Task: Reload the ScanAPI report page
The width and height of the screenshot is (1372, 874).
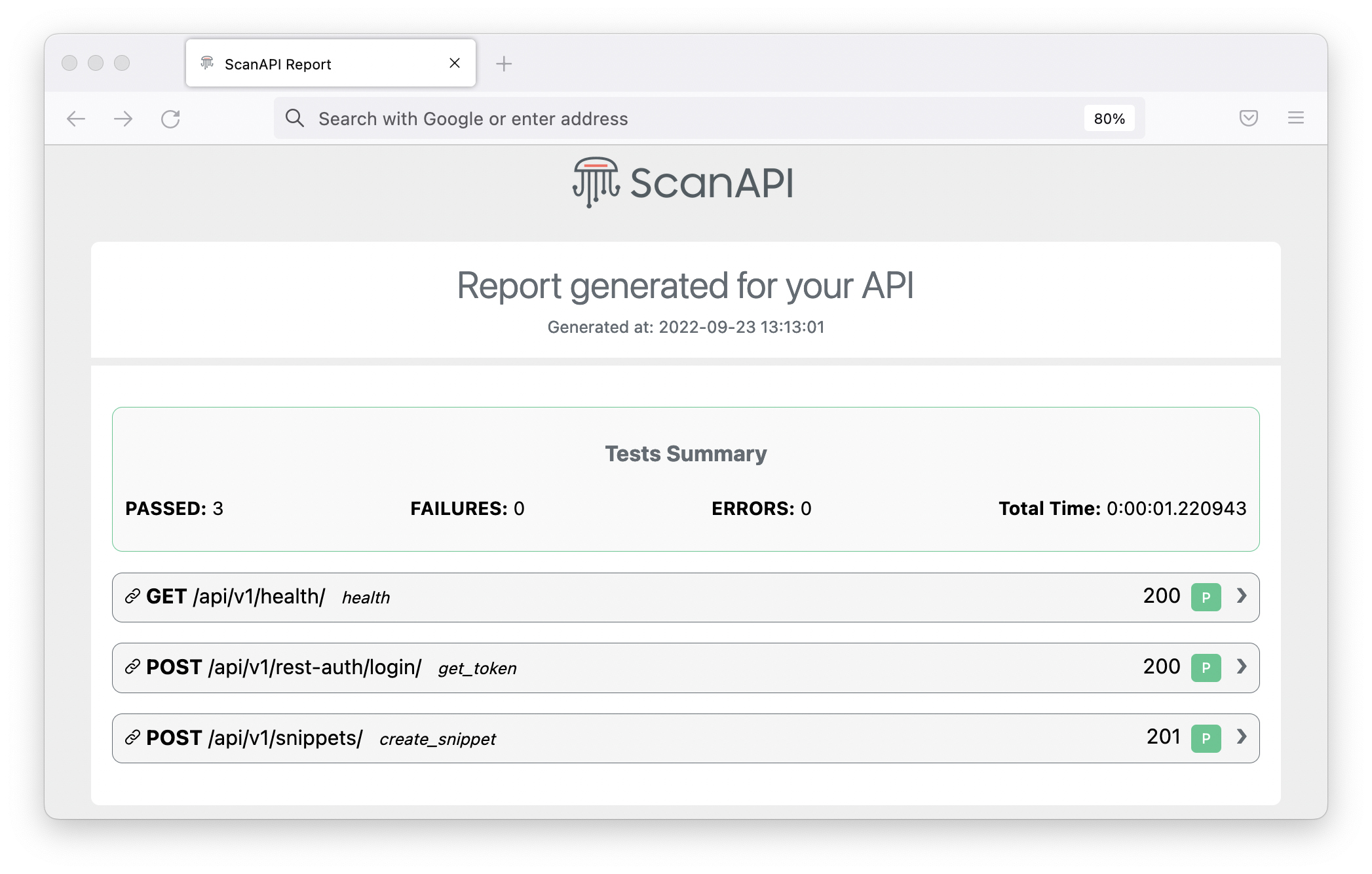Action: click(171, 118)
